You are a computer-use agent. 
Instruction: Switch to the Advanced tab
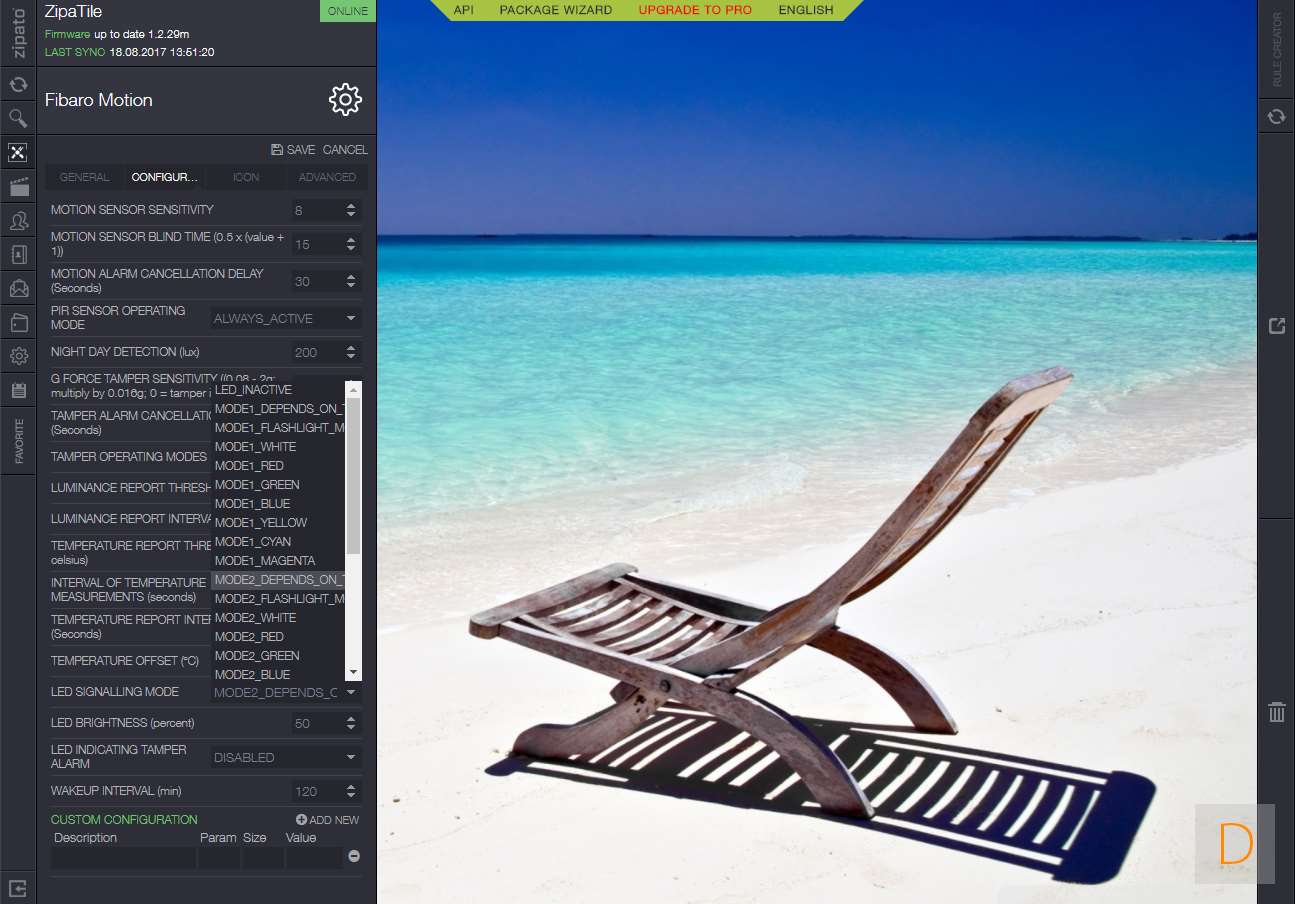click(x=327, y=177)
